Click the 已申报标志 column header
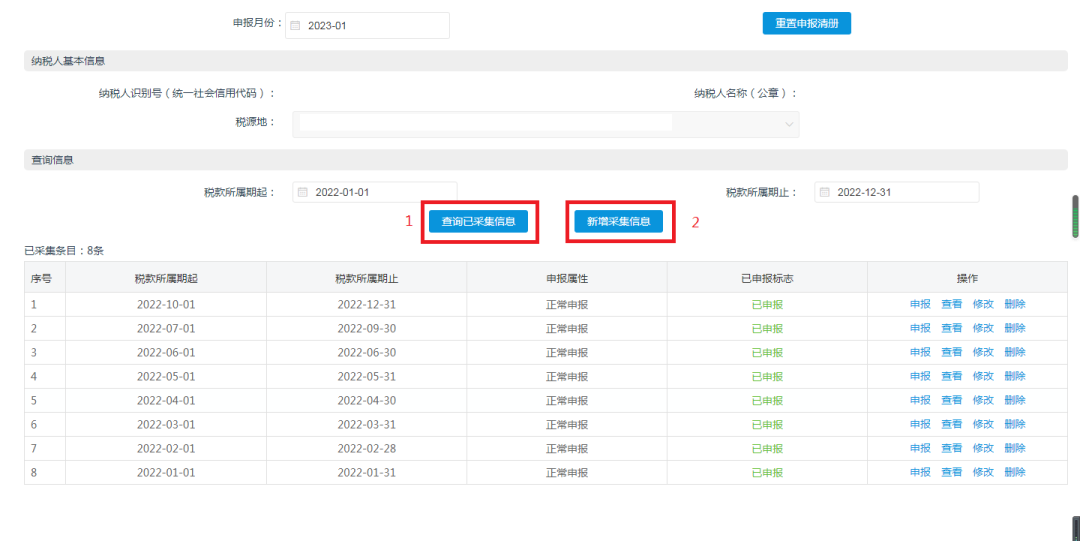 767,278
